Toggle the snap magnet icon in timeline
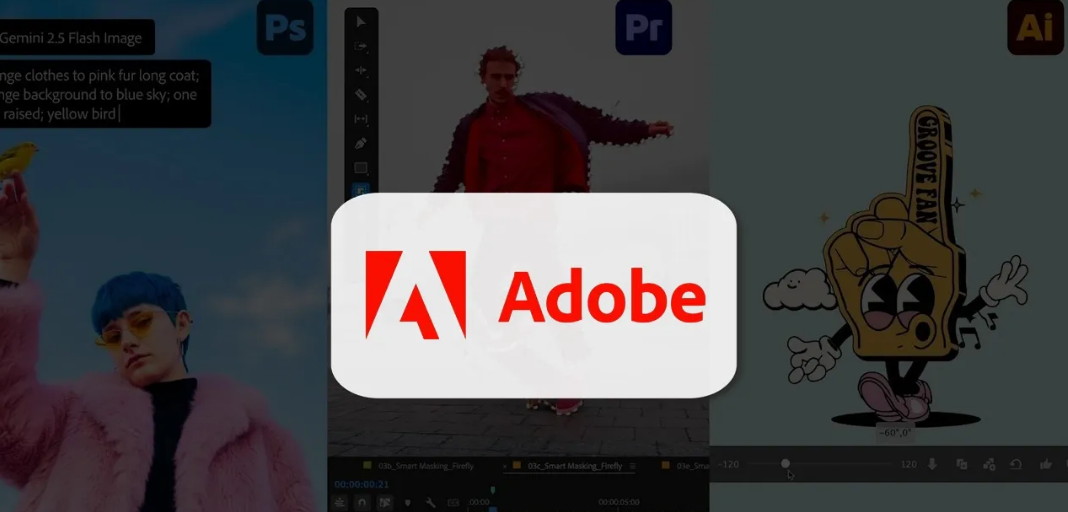The height and width of the screenshot is (512, 1068). [x=362, y=502]
